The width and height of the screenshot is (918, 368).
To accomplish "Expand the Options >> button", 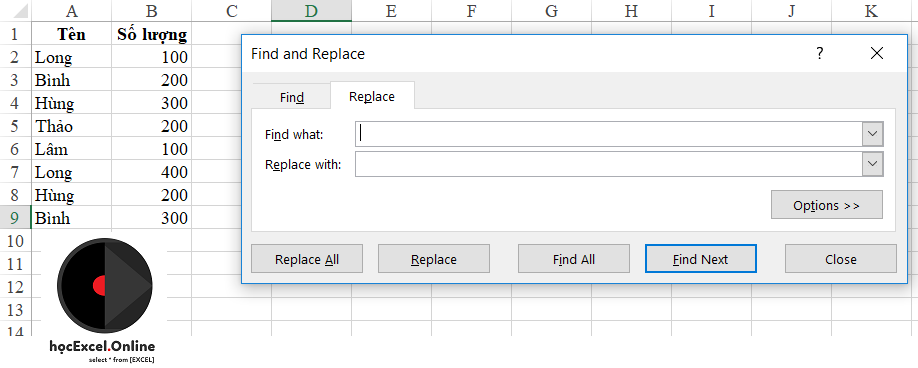I will pos(827,205).
